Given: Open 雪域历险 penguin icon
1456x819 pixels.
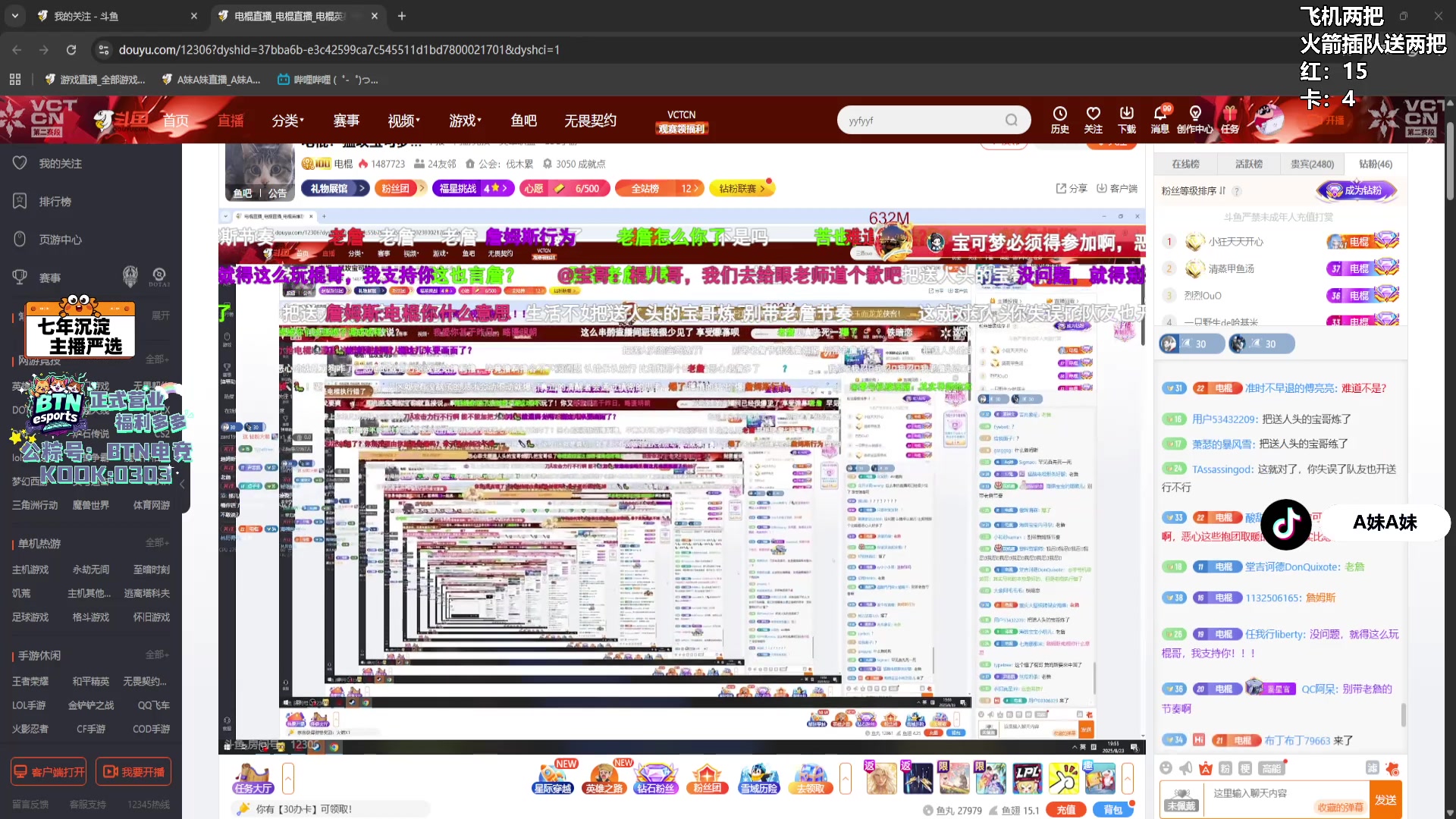Looking at the screenshot, I should pyautogui.click(x=759, y=779).
